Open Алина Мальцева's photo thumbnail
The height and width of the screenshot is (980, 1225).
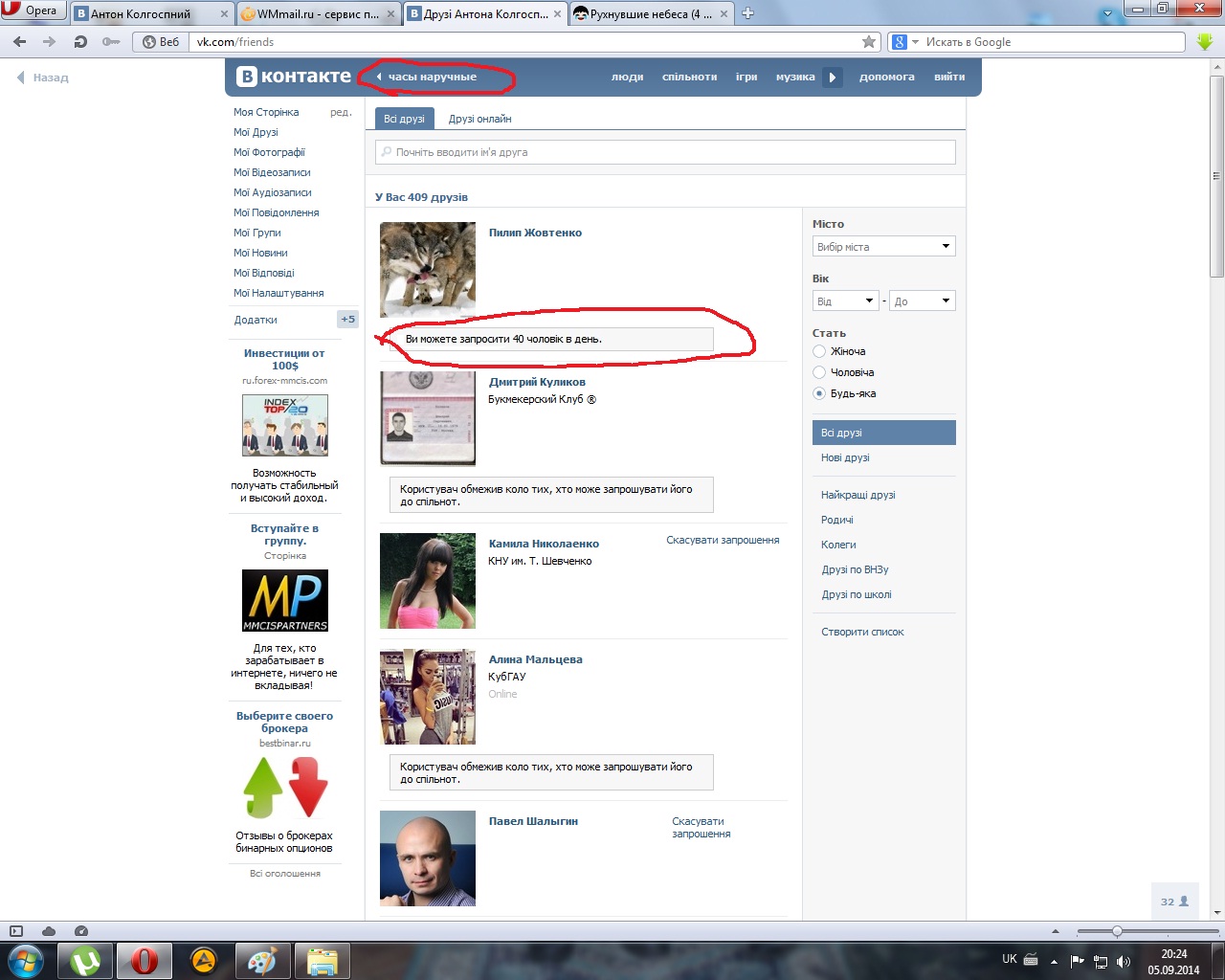coord(428,697)
